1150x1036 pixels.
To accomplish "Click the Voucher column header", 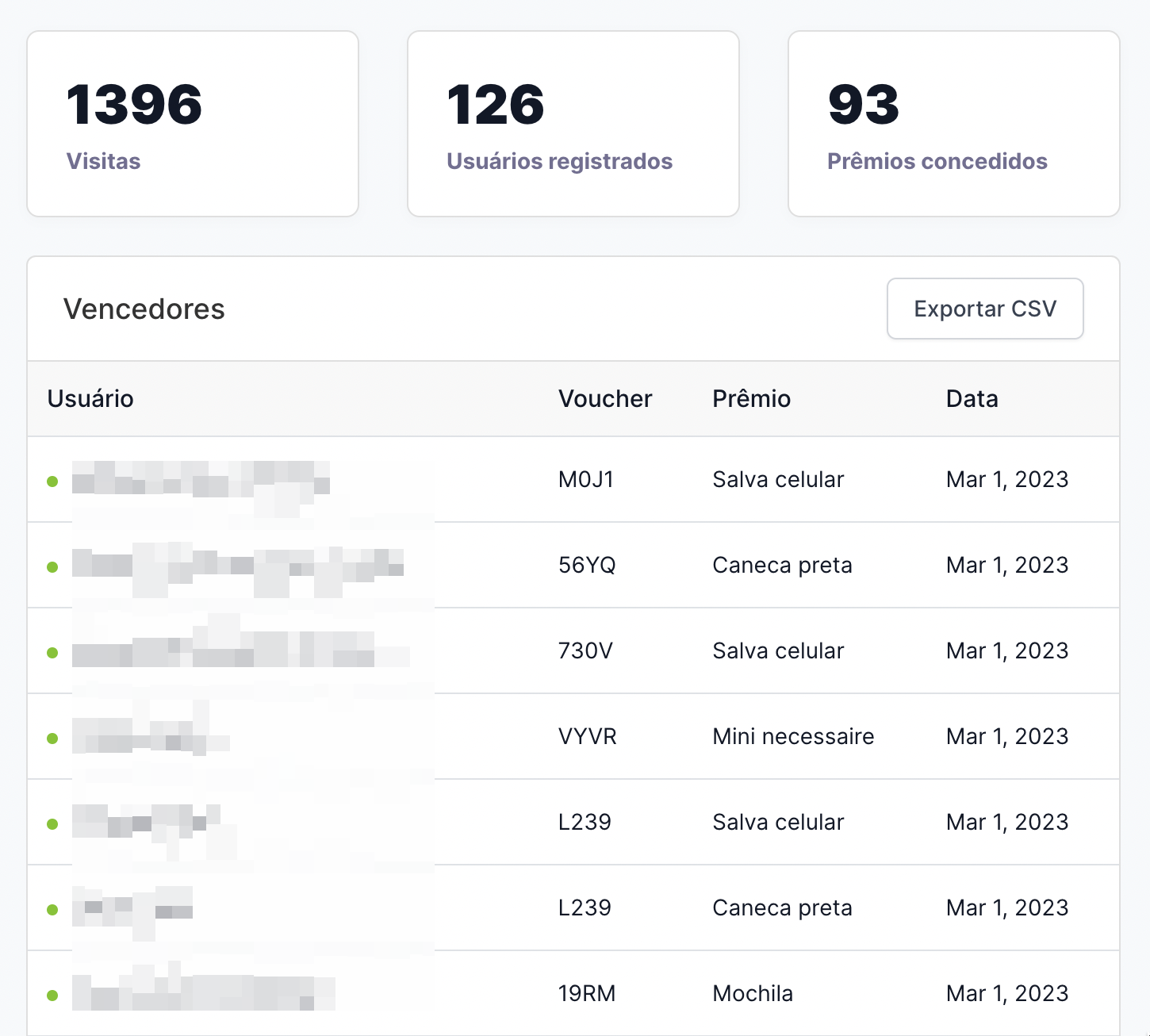I will pos(605,398).
